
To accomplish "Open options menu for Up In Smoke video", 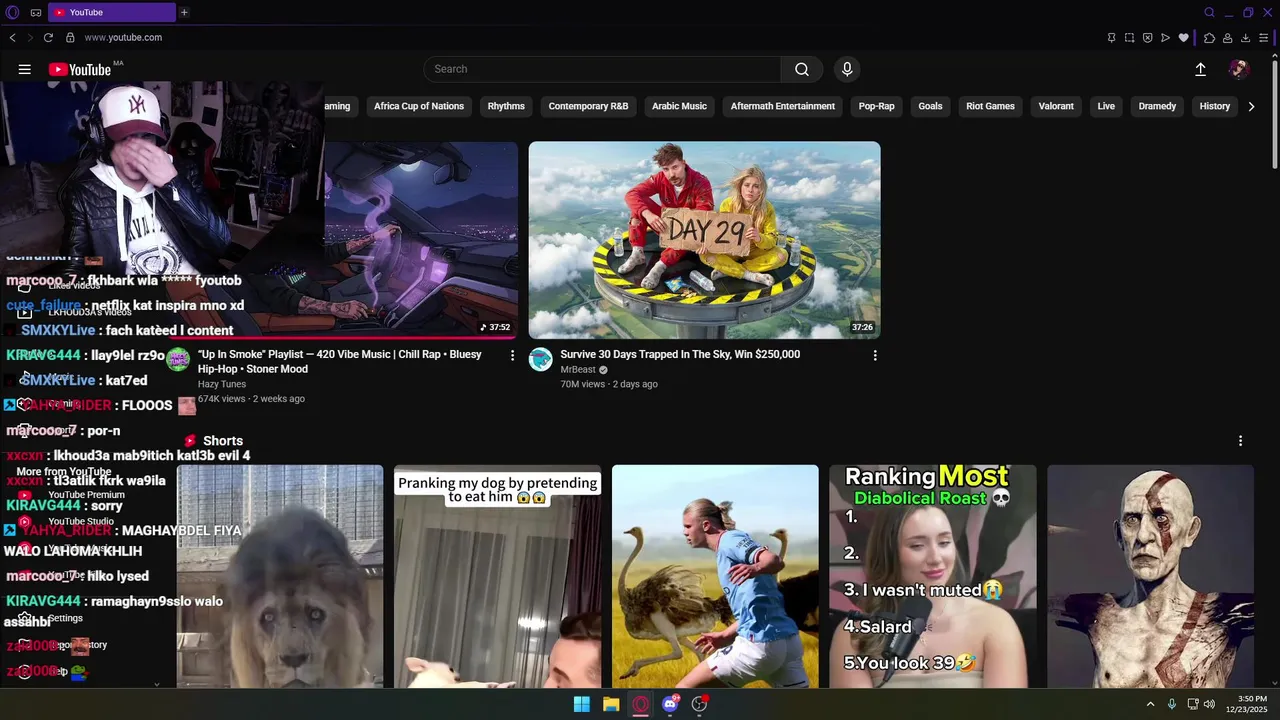I will pos(512,355).
